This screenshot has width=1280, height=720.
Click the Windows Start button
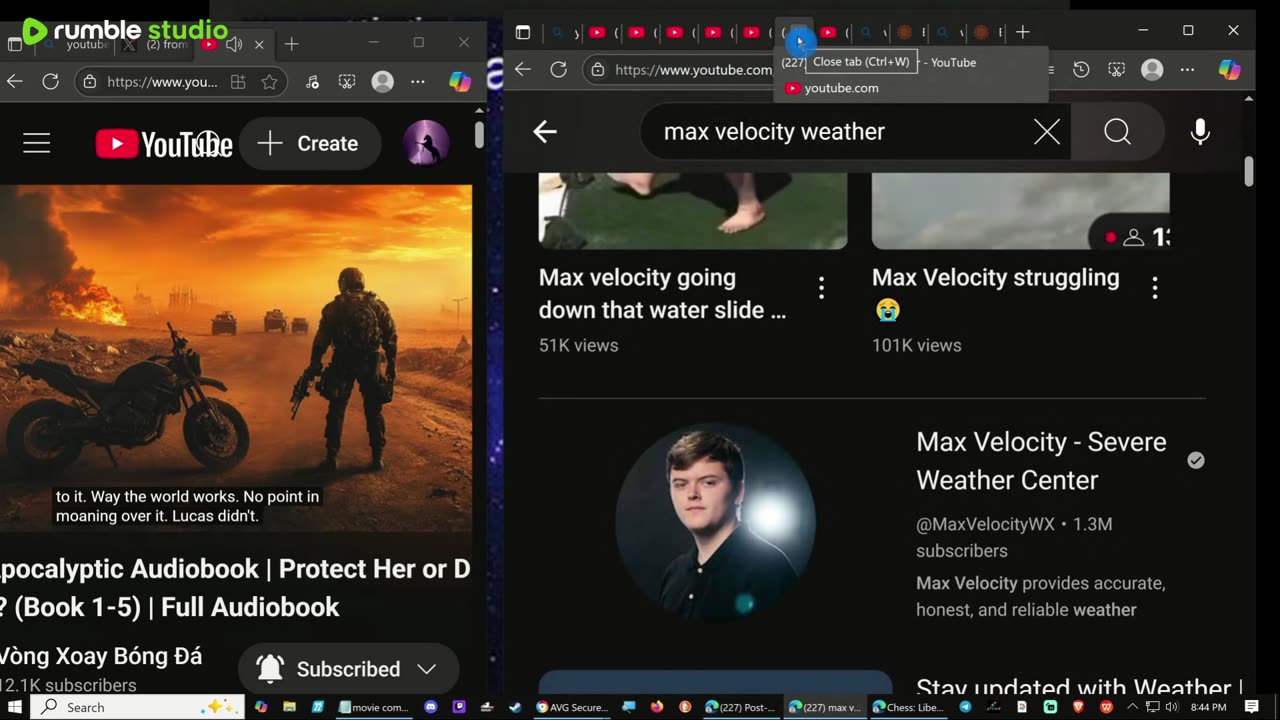tap(14, 707)
